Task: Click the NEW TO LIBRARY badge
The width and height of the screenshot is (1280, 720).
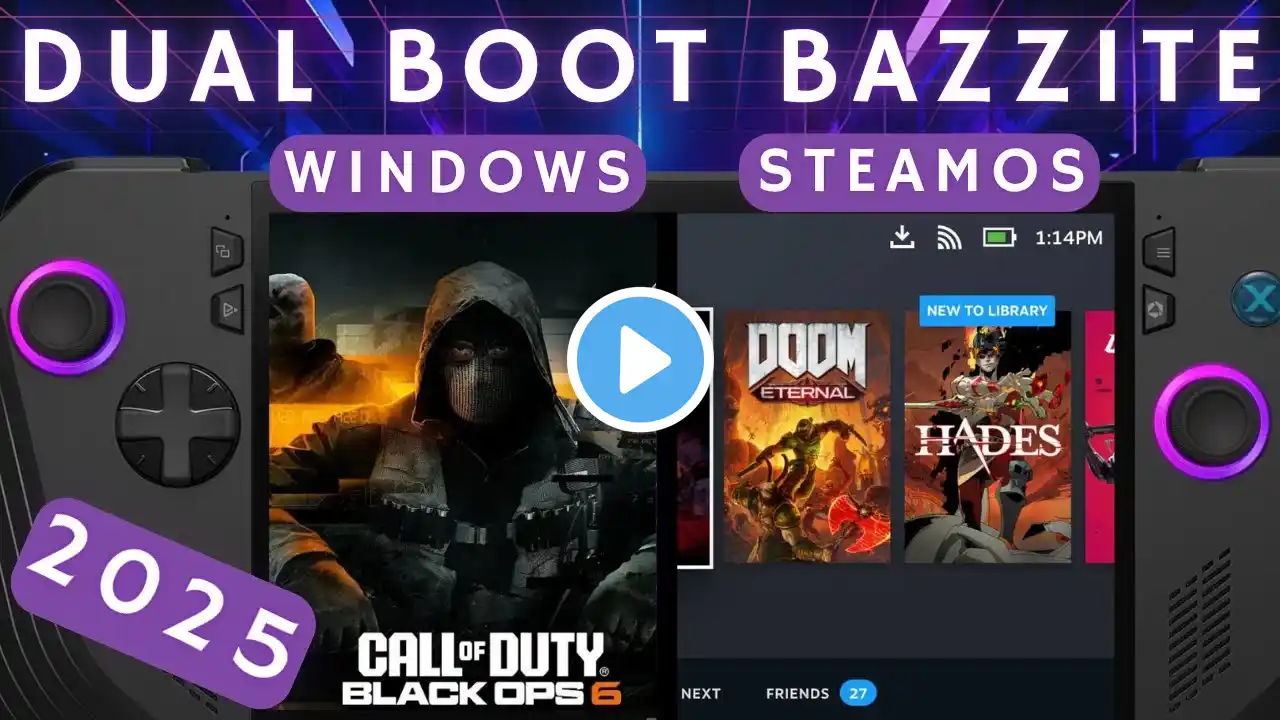Action: point(987,310)
